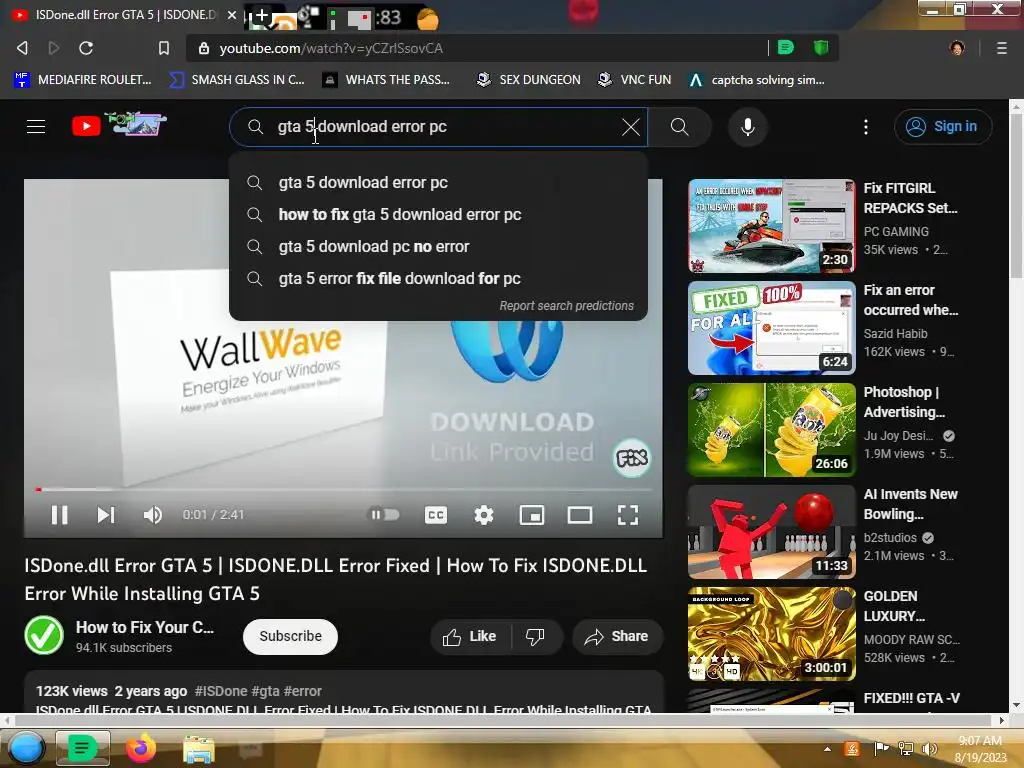The width and height of the screenshot is (1024, 768).
Task: Select suggestion 'gta 5 error fix file download for pc'
Action: point(438,278)
